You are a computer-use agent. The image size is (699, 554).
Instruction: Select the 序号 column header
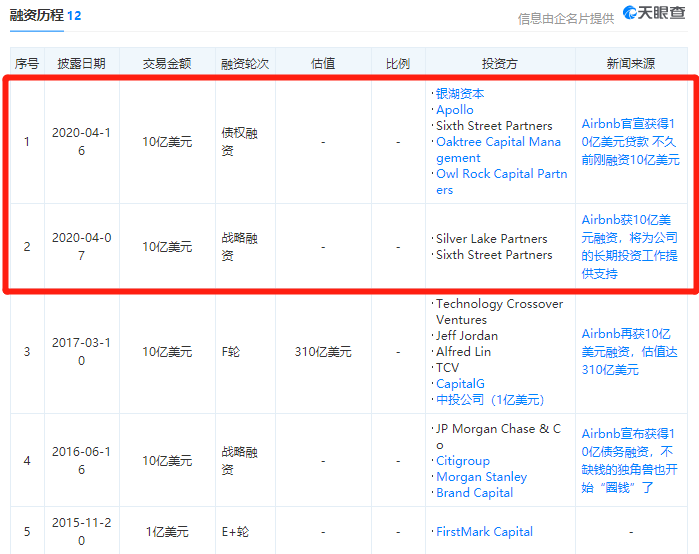pos(27,63)
